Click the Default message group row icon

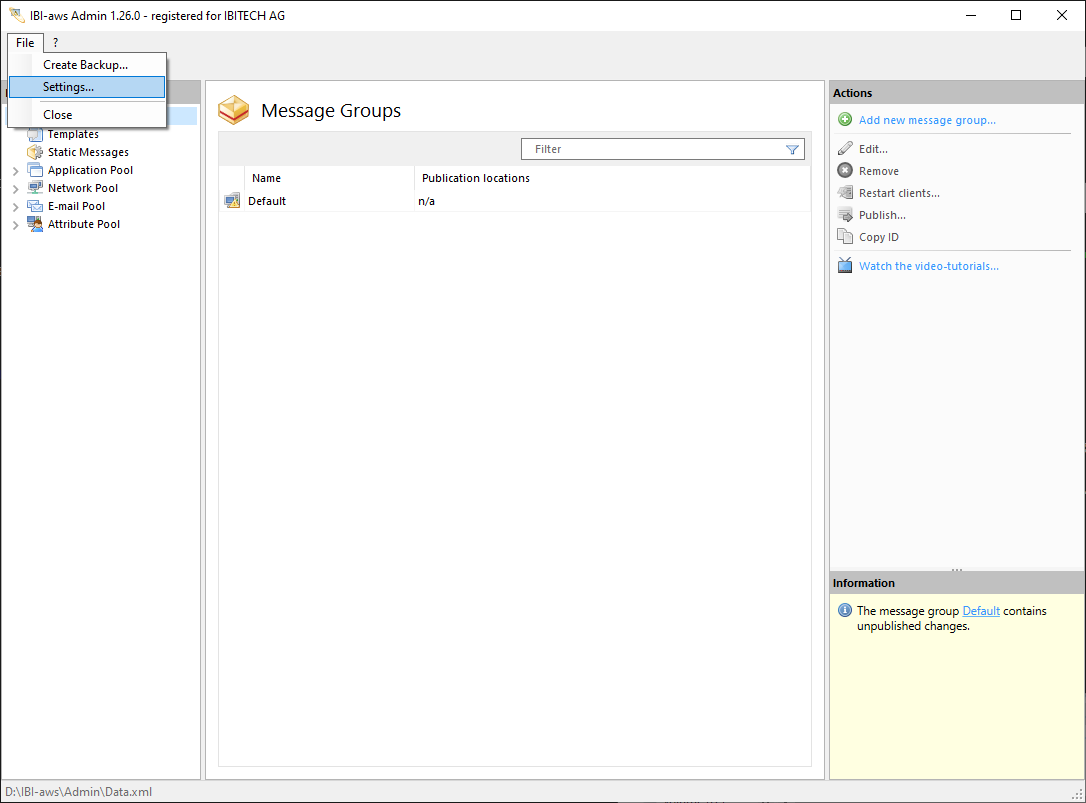click(232, 201)
